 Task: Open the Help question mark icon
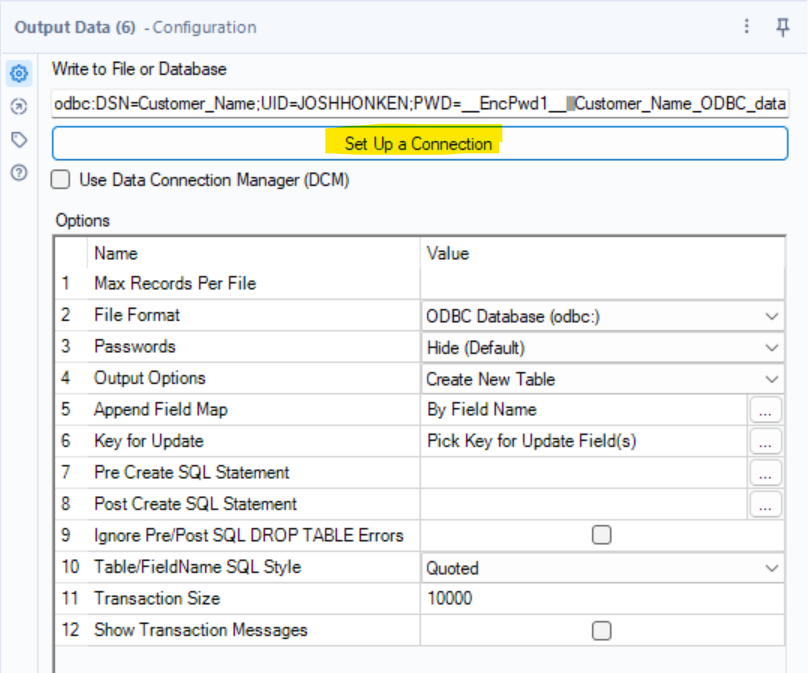19,173
